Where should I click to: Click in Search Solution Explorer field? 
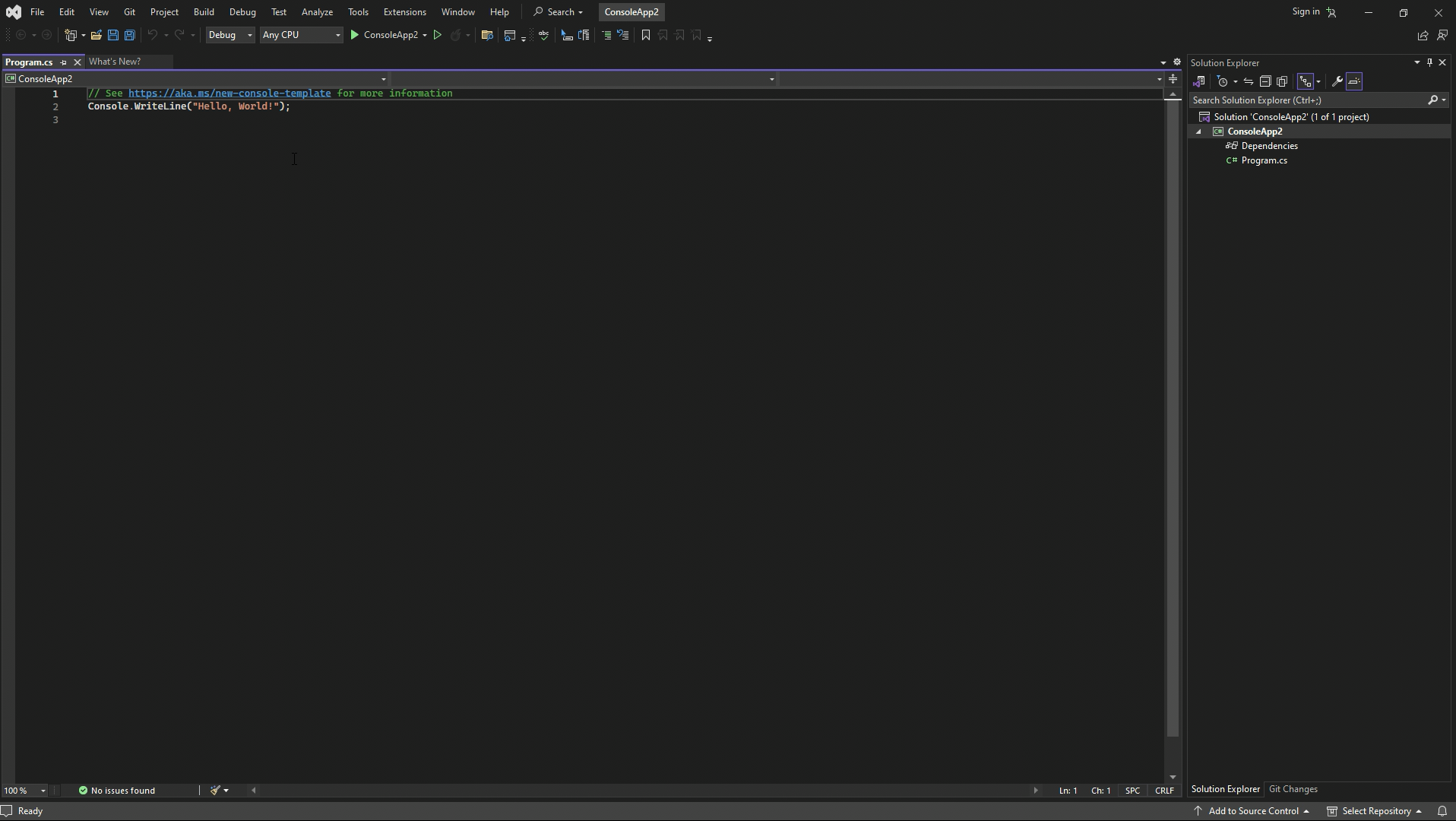click(x=1307, y=100)
